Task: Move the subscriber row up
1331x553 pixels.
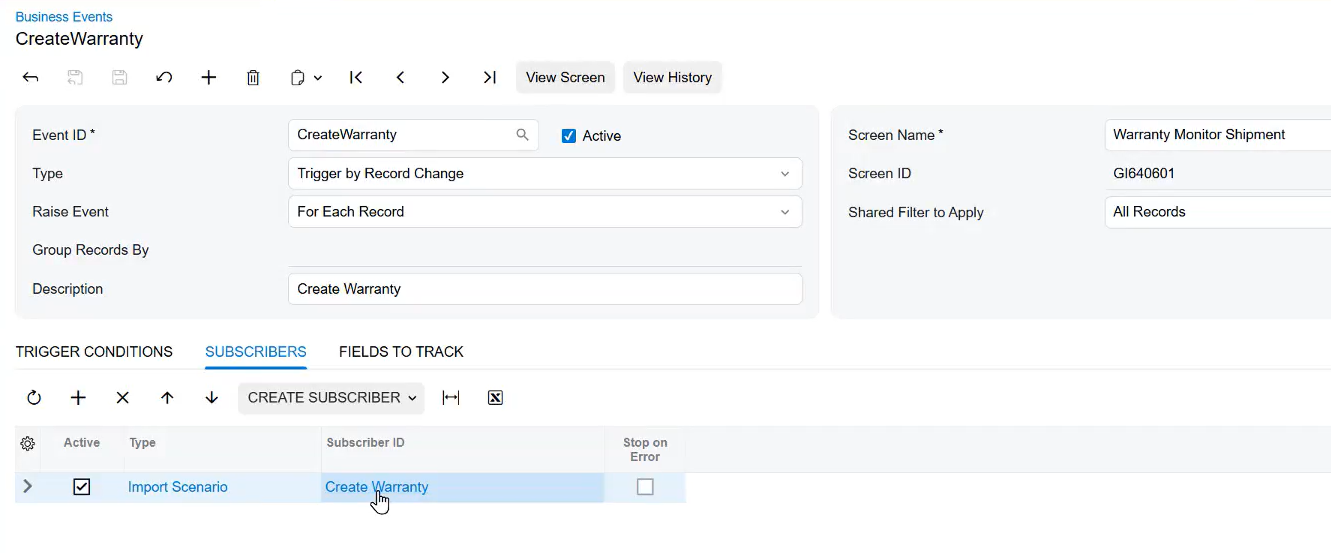Action: [167, 398]
